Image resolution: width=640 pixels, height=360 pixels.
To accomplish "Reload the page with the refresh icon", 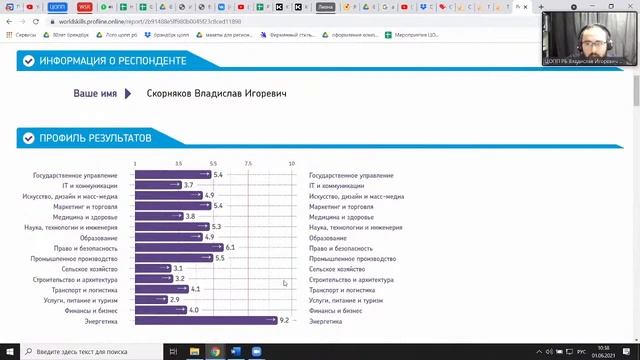I will 36,22.
